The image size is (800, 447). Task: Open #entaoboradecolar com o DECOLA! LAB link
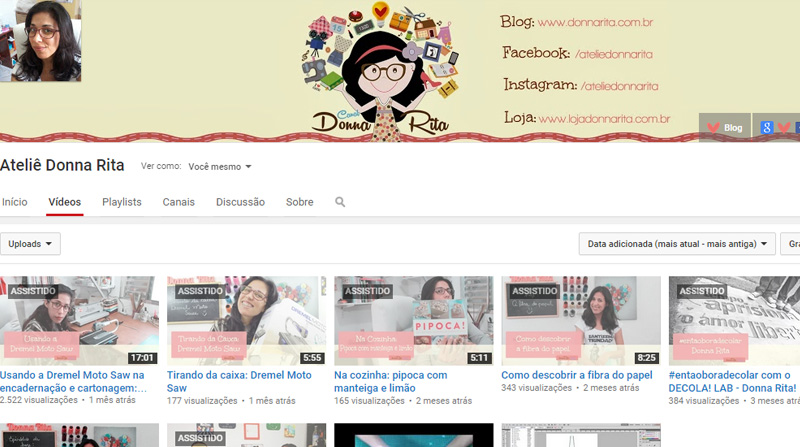click(x=733, y=382)
